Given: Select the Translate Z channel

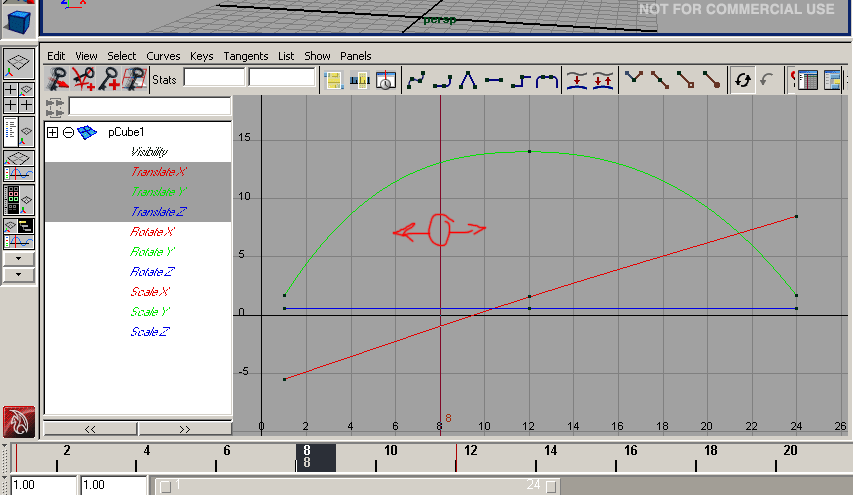Looking at the screenshot, I should (158, 212).
